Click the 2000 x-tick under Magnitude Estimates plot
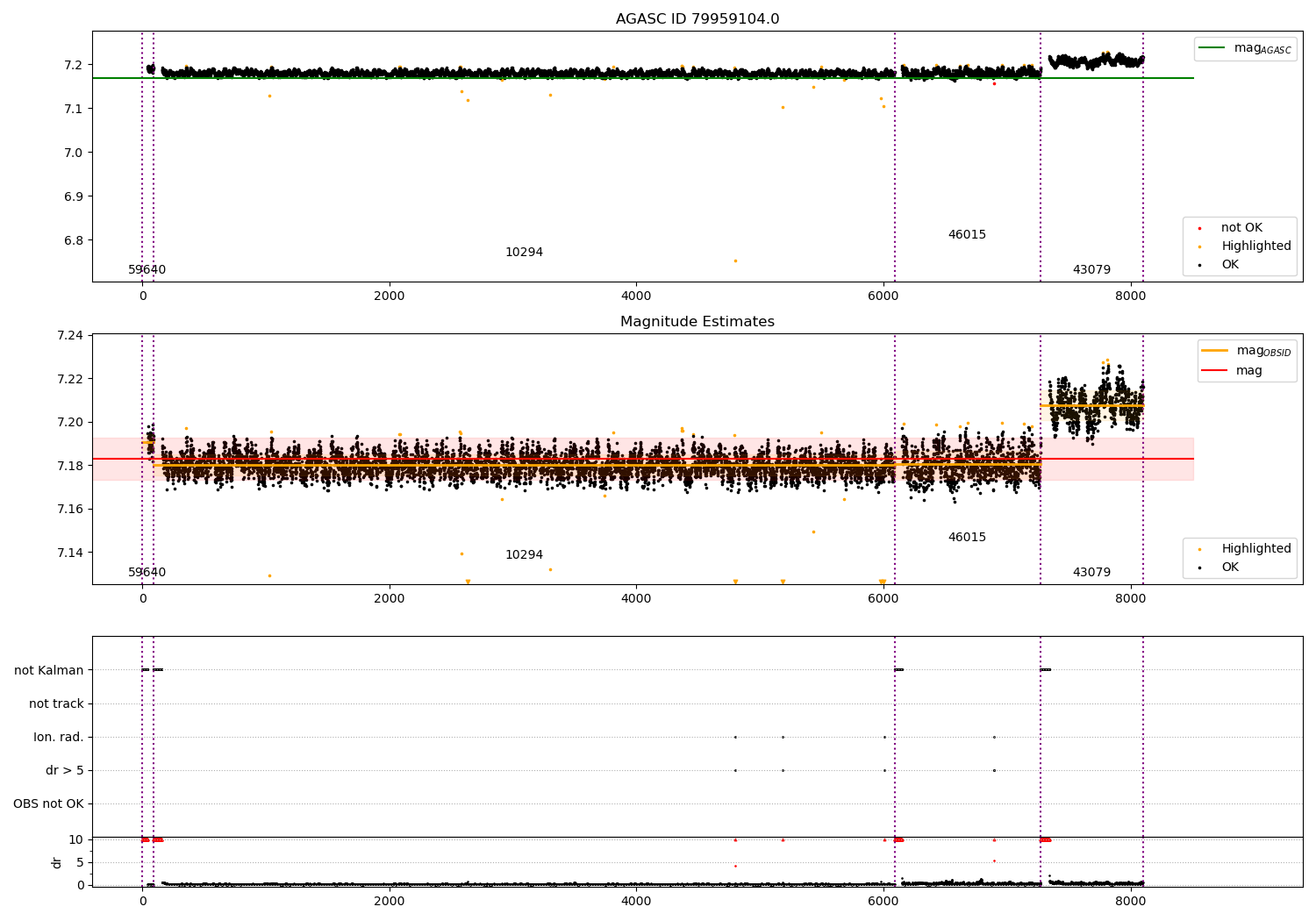Image resolution: width=1316 pixels, height=921 pixels. (x=390, y=599)
